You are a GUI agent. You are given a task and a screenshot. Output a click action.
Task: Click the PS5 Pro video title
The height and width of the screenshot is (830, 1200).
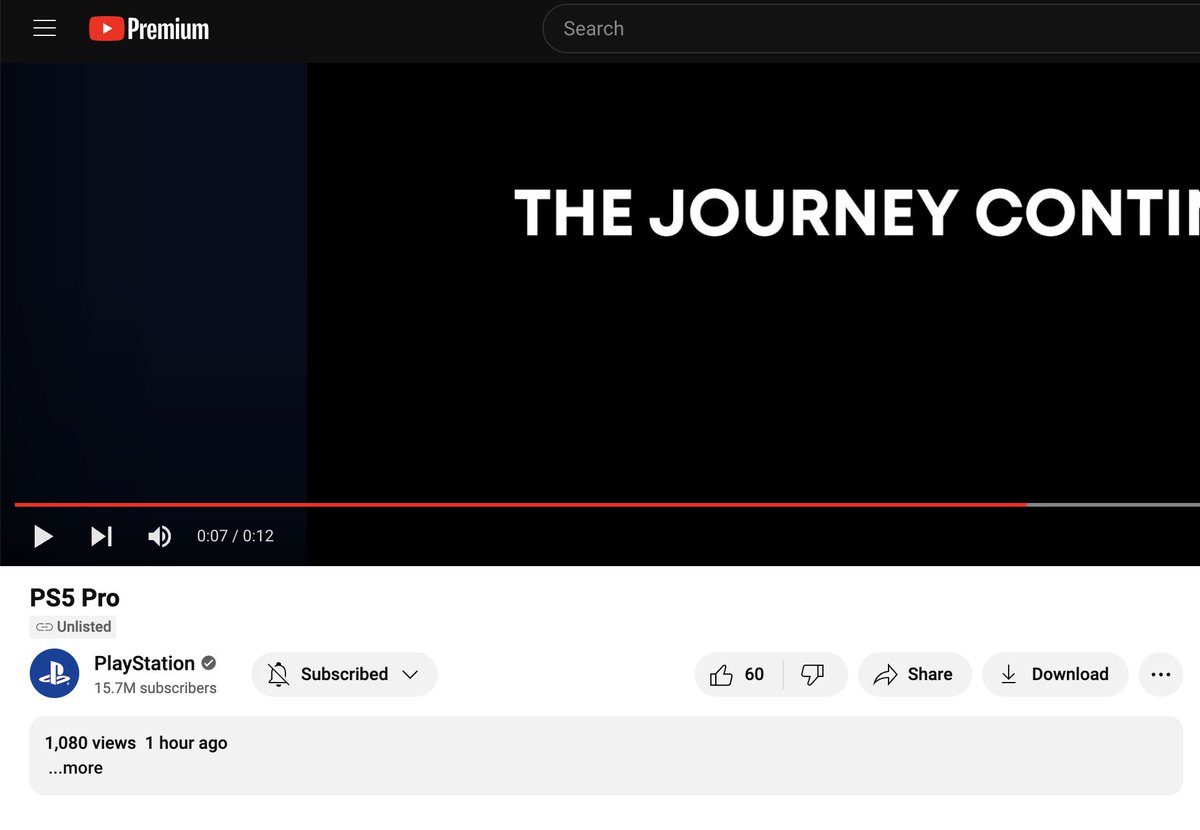pyautogui.click(x=75, y=598)
